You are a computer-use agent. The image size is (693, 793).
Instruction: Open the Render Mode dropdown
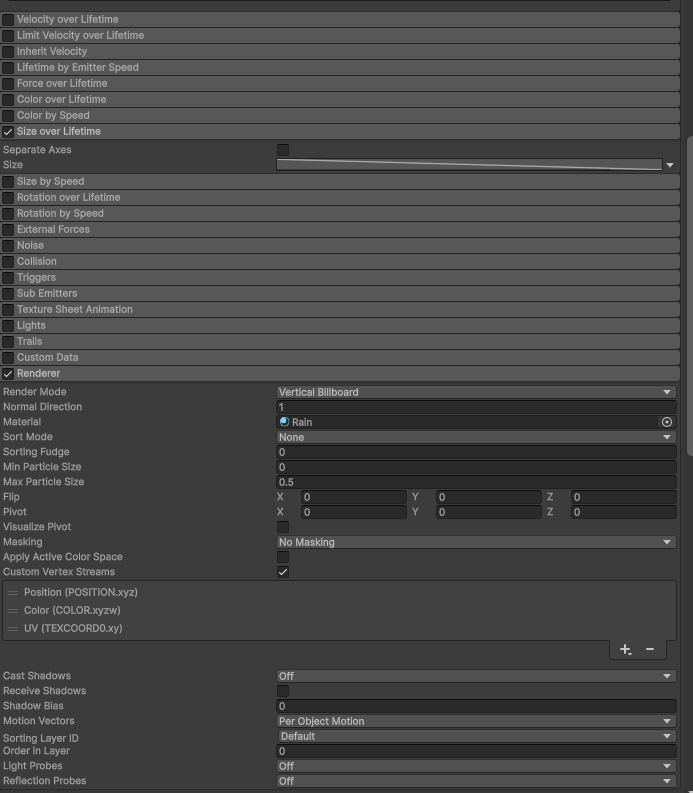(476, 392)
